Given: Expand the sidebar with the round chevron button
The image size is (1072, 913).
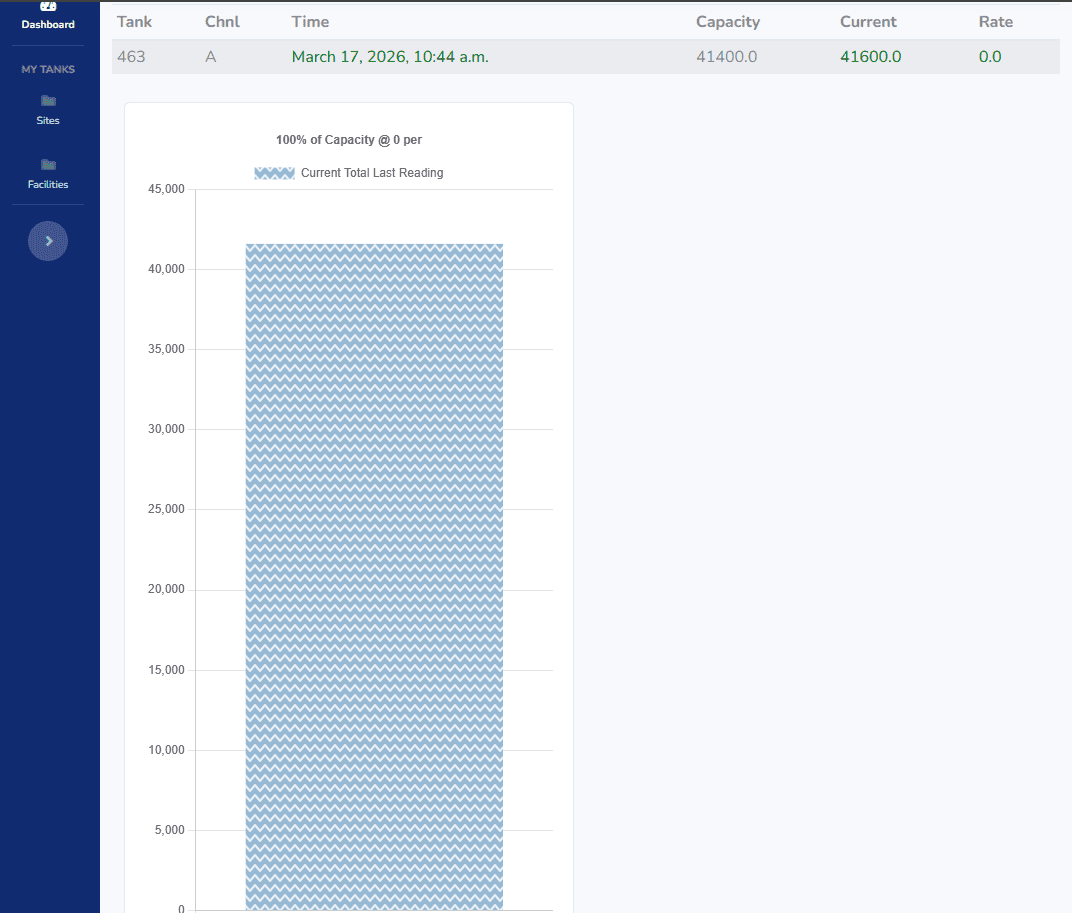Looking at the screenshot, I should 48,241.
